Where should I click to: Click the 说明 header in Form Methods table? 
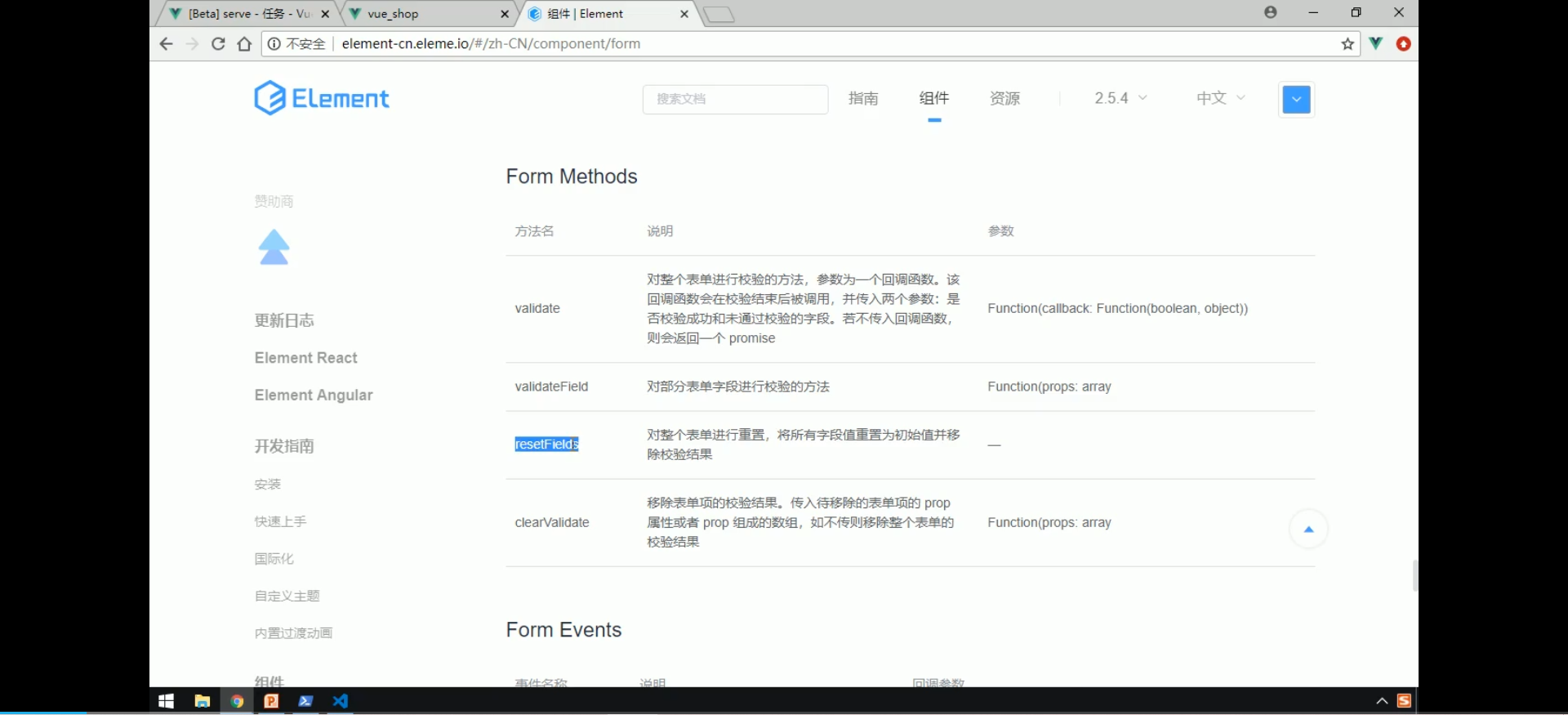click(x=660, y=231)
